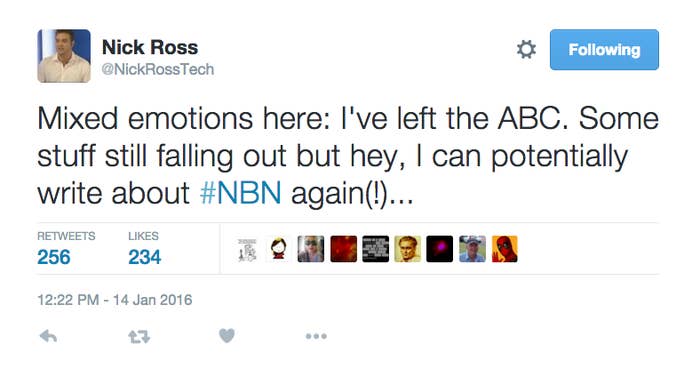Retweet this tweet using the retweet icon
The height and width of the screenshot is (377, 700).
(x=139, y=336)
